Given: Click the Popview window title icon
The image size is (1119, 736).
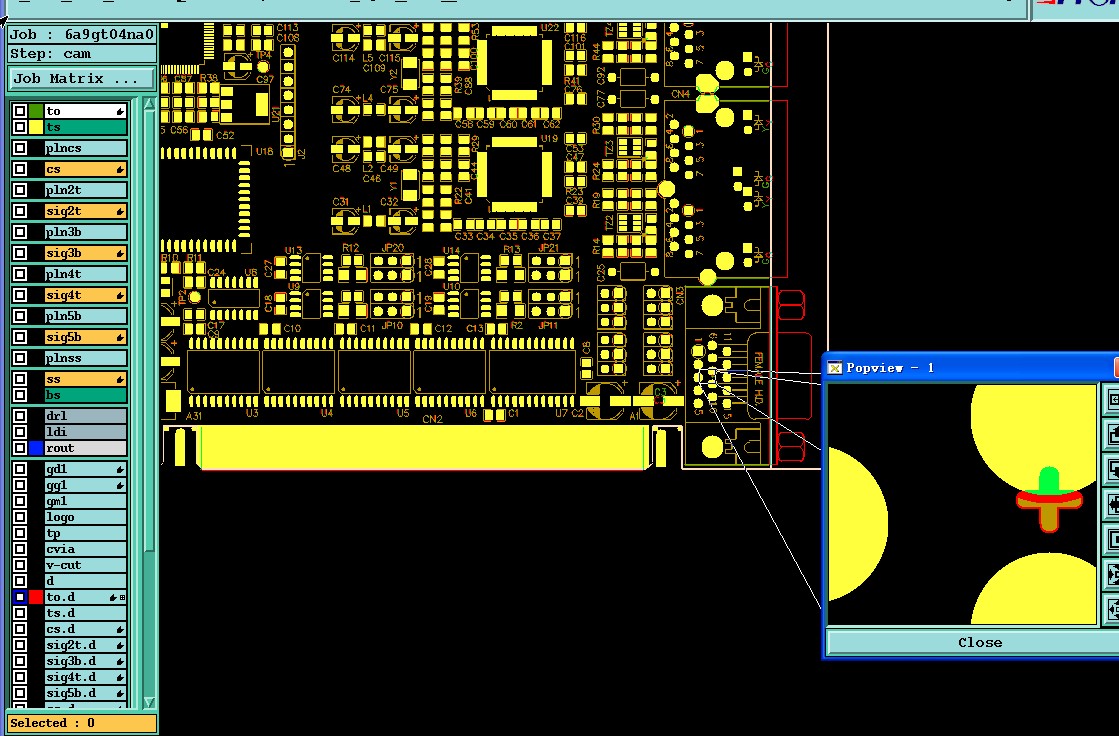Looking at the screenshot, I should point(834,368).
